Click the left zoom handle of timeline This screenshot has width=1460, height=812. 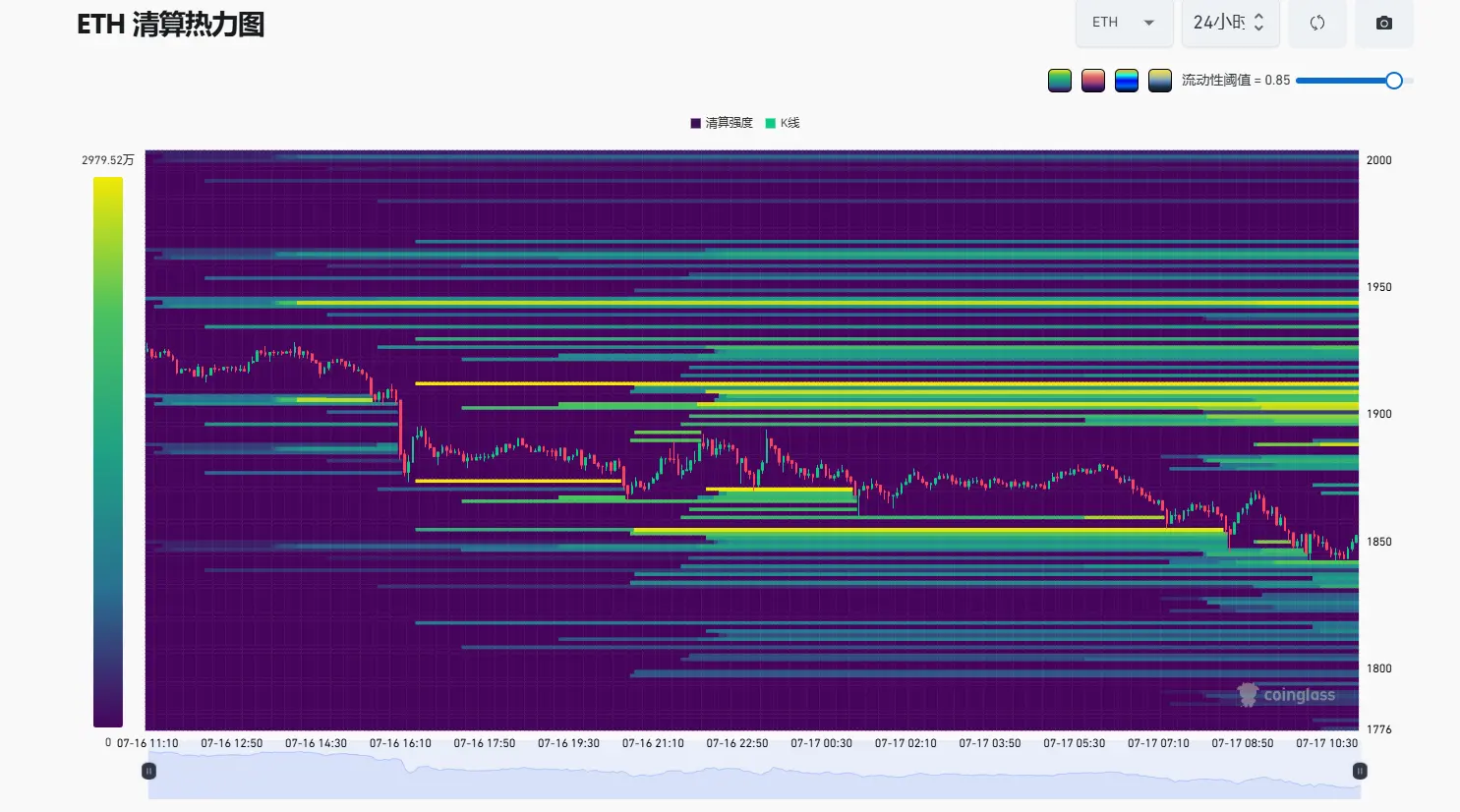149,771
